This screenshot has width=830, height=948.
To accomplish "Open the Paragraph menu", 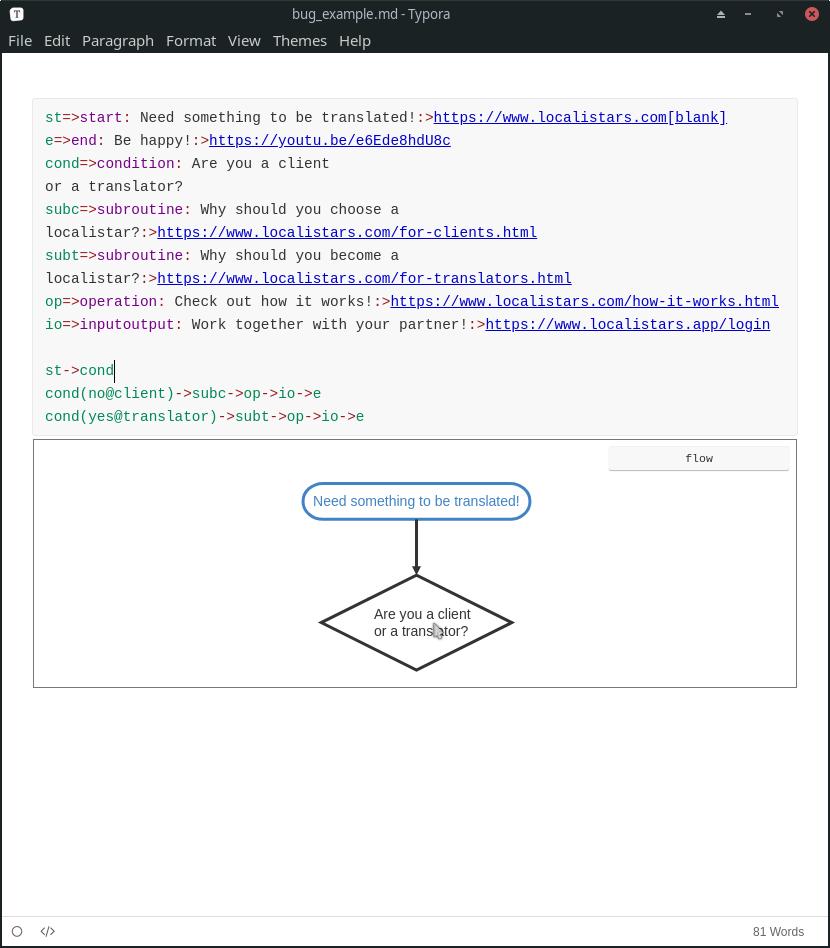I will [117, 41].
